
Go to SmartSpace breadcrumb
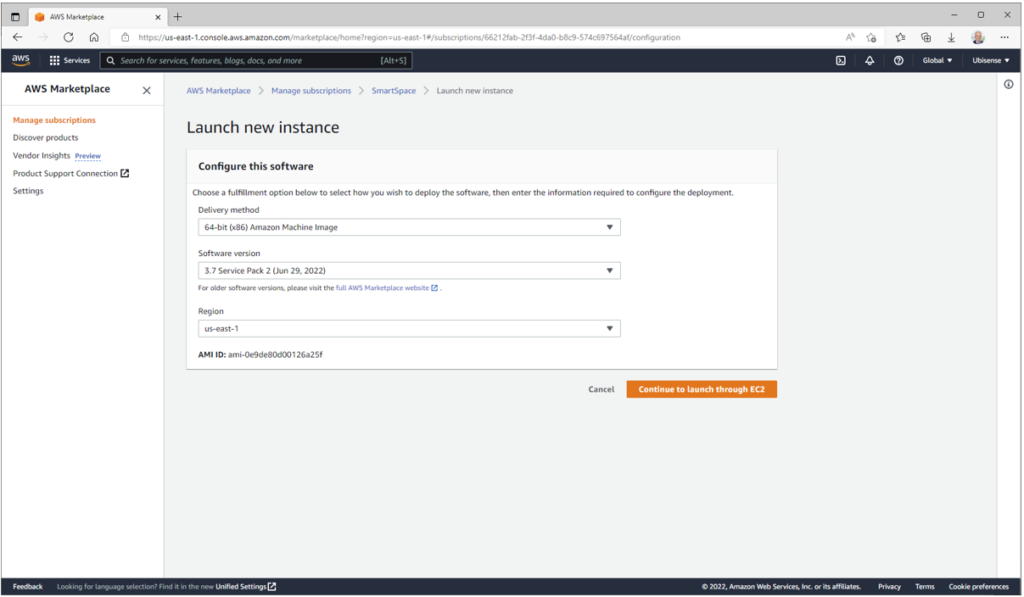(394, 91)
